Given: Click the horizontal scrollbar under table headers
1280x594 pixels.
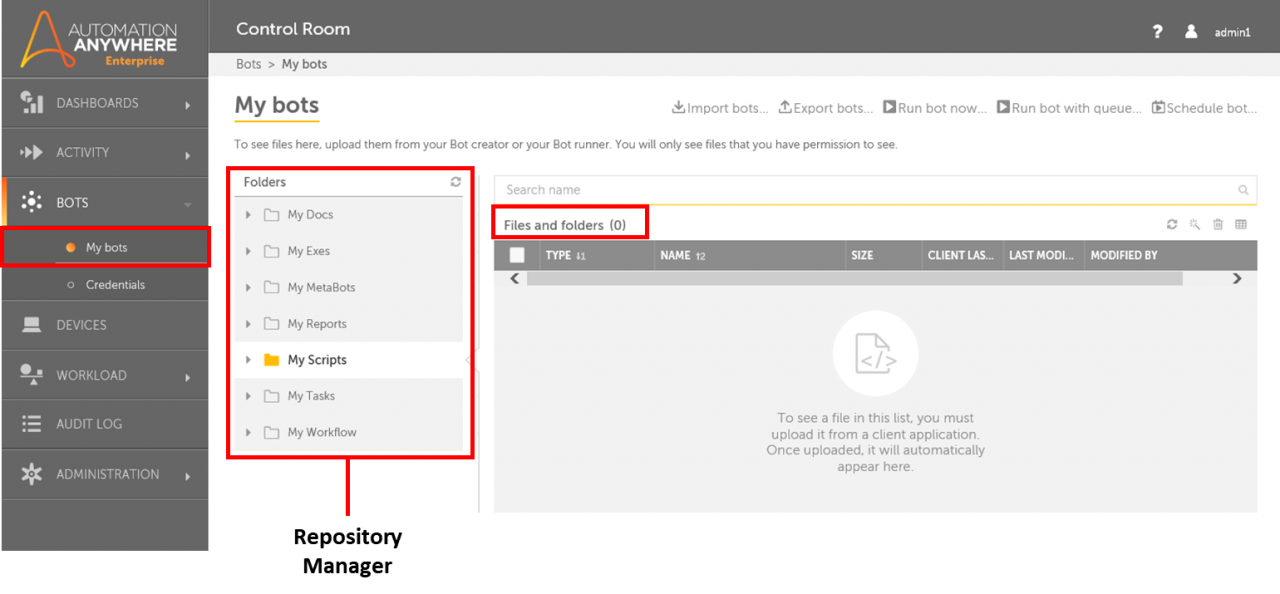Looking at the screenshot, I should [855, 279].
